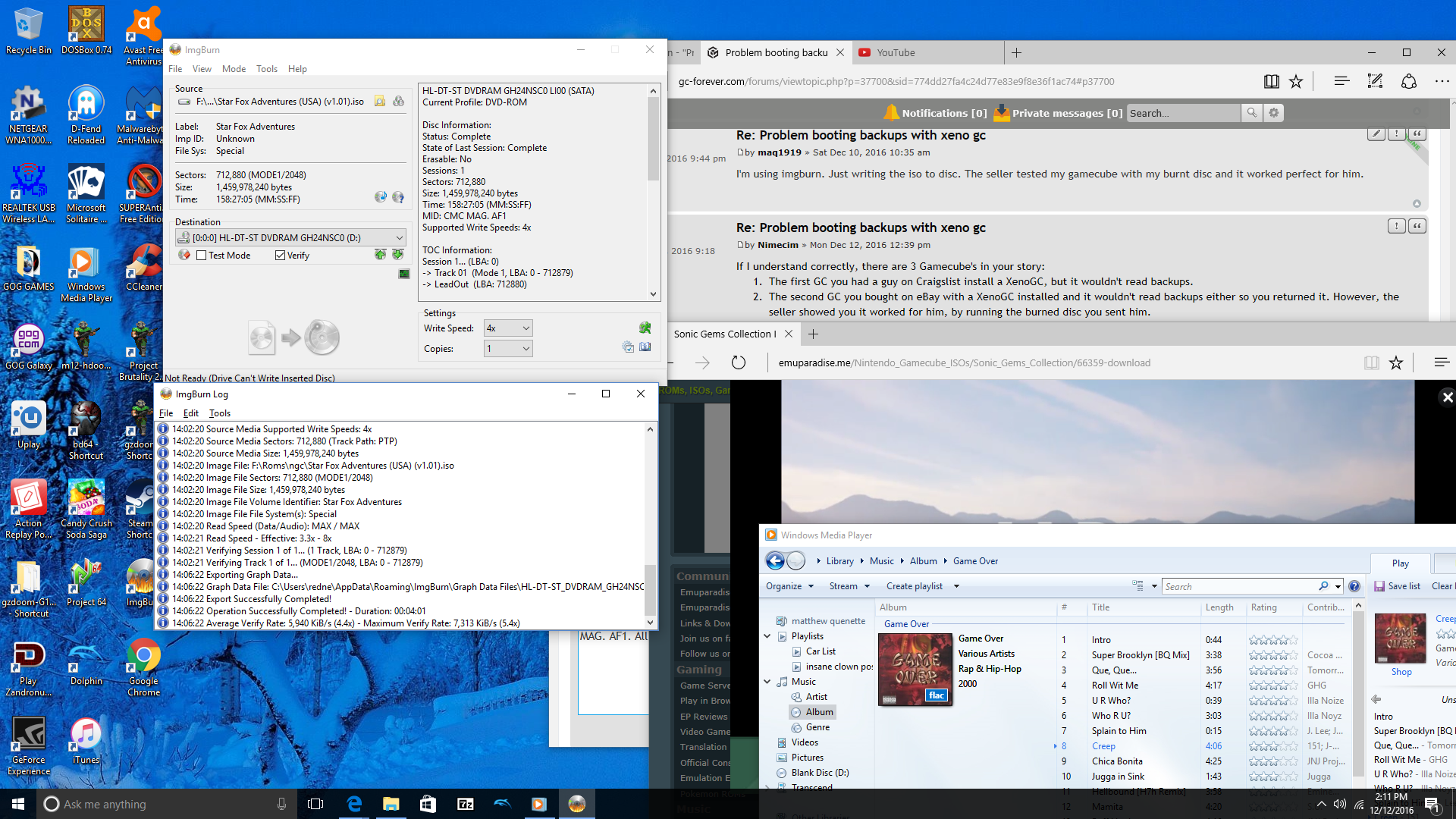Open the ImgBurn Mode menu
Image resolution: width=1456 pixels, height=819 pixels.
pos(234,69)
